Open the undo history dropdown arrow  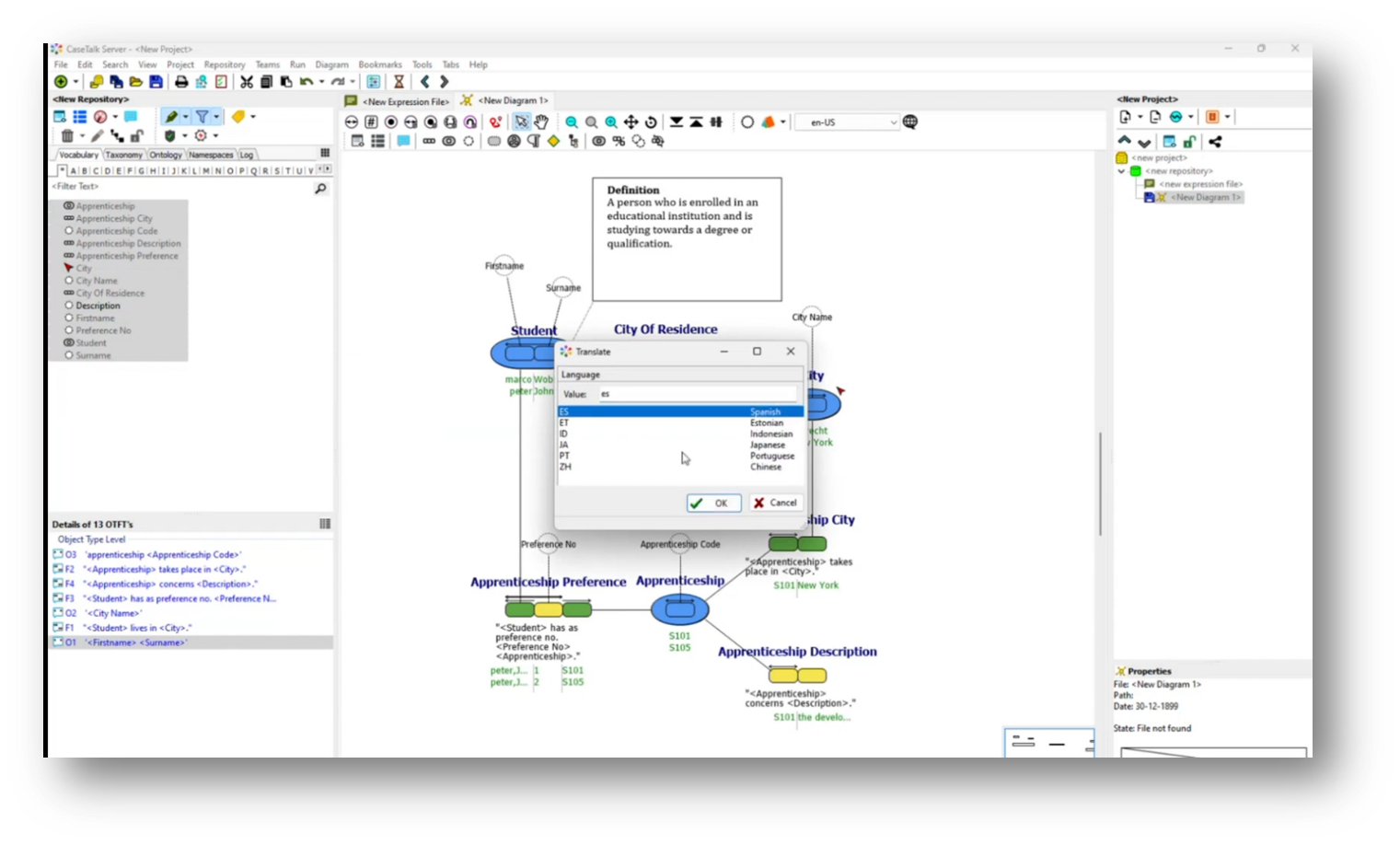click(x=321, y=82)
